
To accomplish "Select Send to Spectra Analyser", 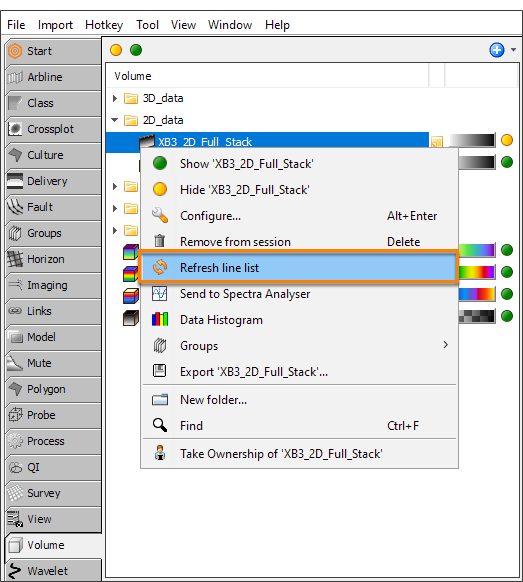I will pyautogui.click(x=245, y=294).
